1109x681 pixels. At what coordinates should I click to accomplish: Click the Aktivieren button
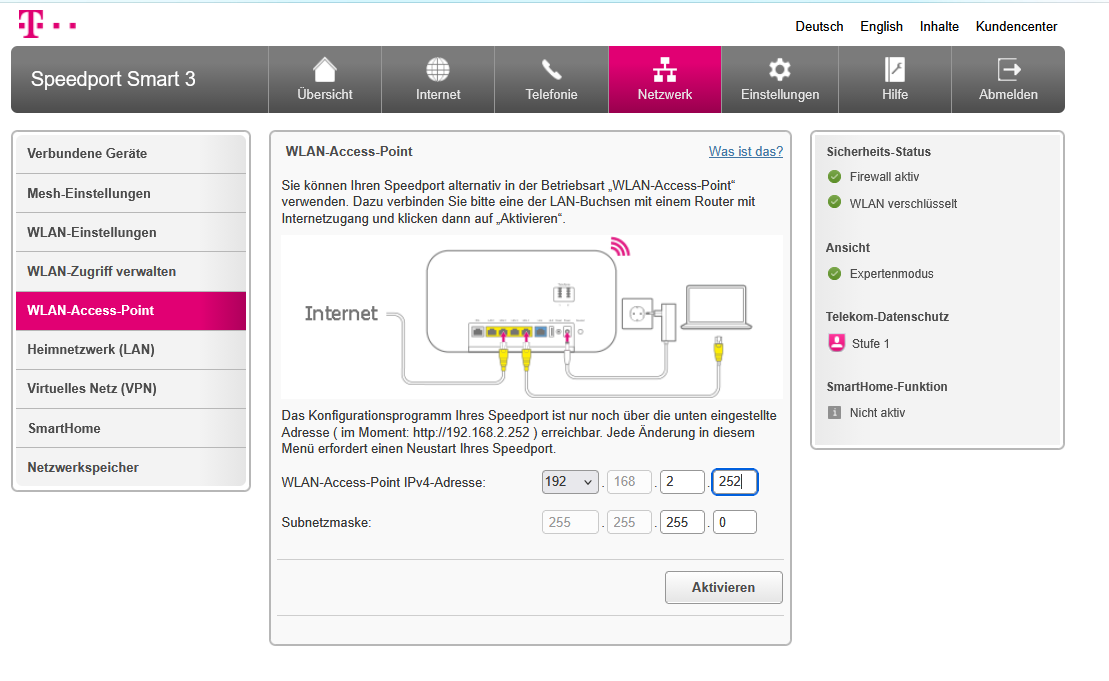tap(724, 588)
